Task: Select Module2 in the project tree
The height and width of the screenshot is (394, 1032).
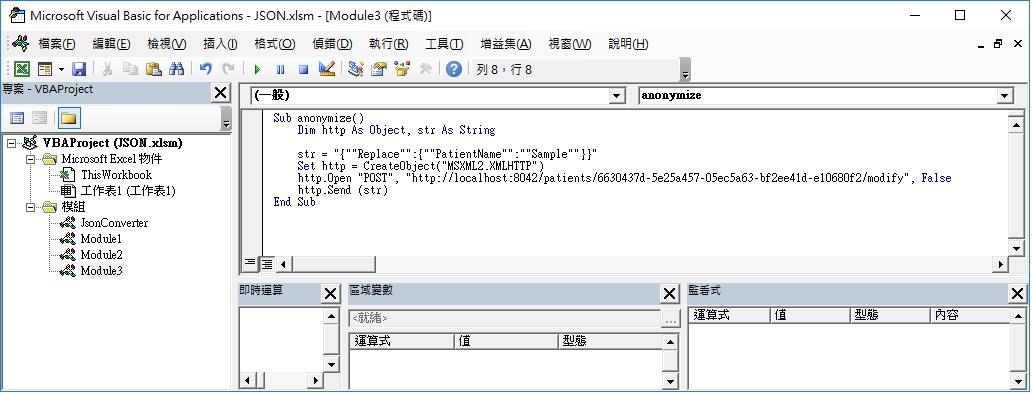Action: click(101, 255)
